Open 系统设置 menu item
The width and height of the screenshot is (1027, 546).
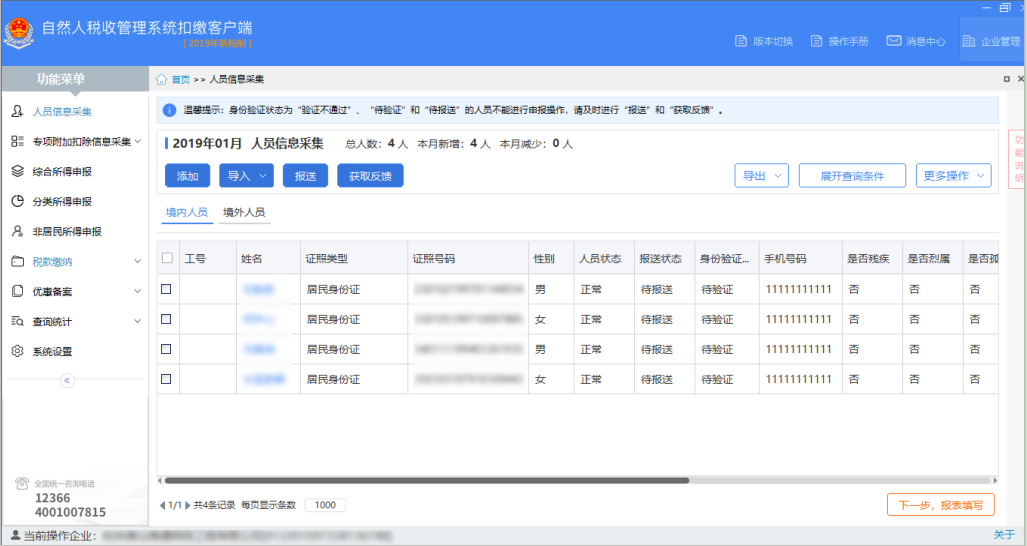pos(52,352)
